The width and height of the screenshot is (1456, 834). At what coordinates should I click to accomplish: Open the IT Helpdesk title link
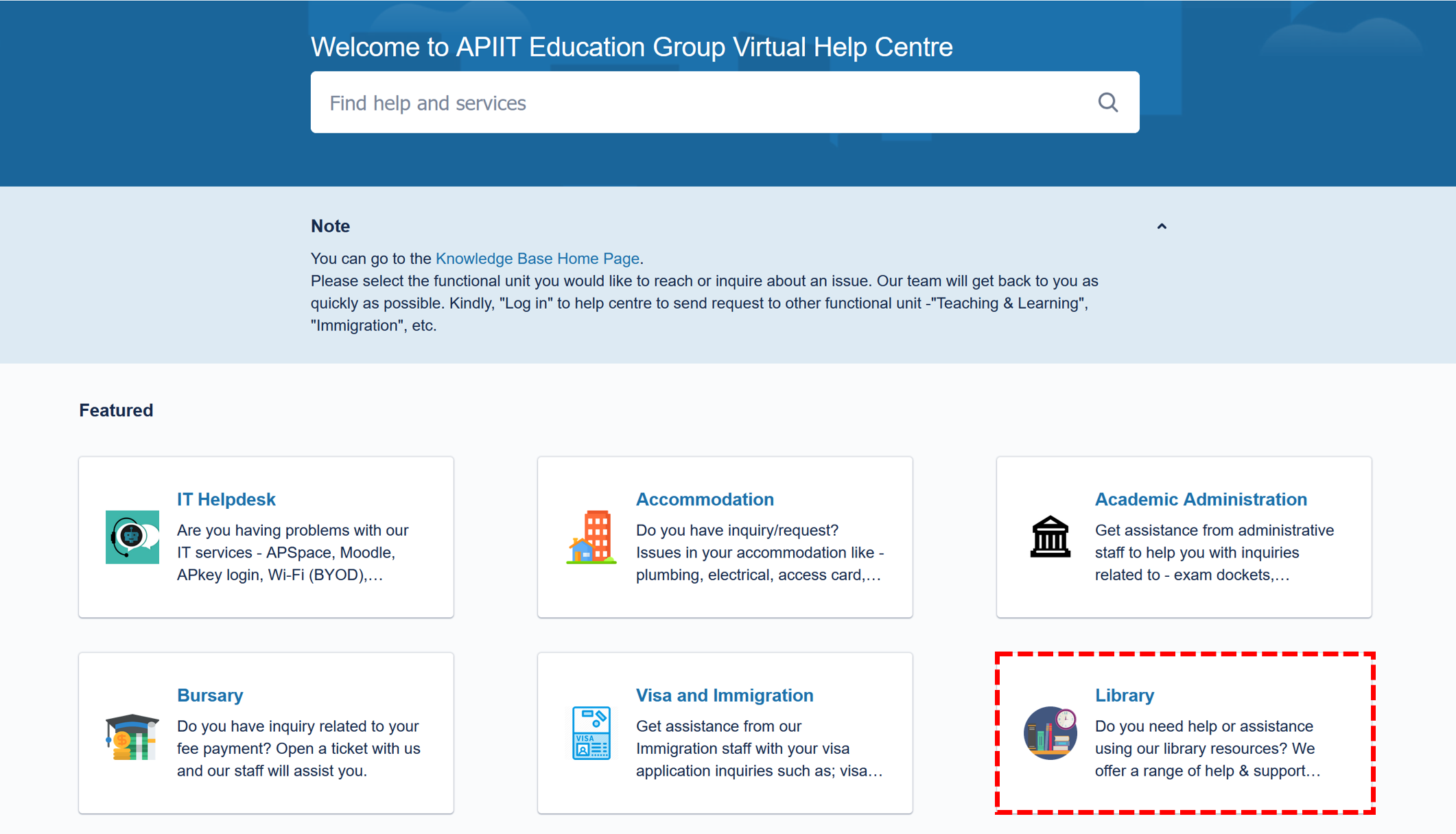(226, 499)
